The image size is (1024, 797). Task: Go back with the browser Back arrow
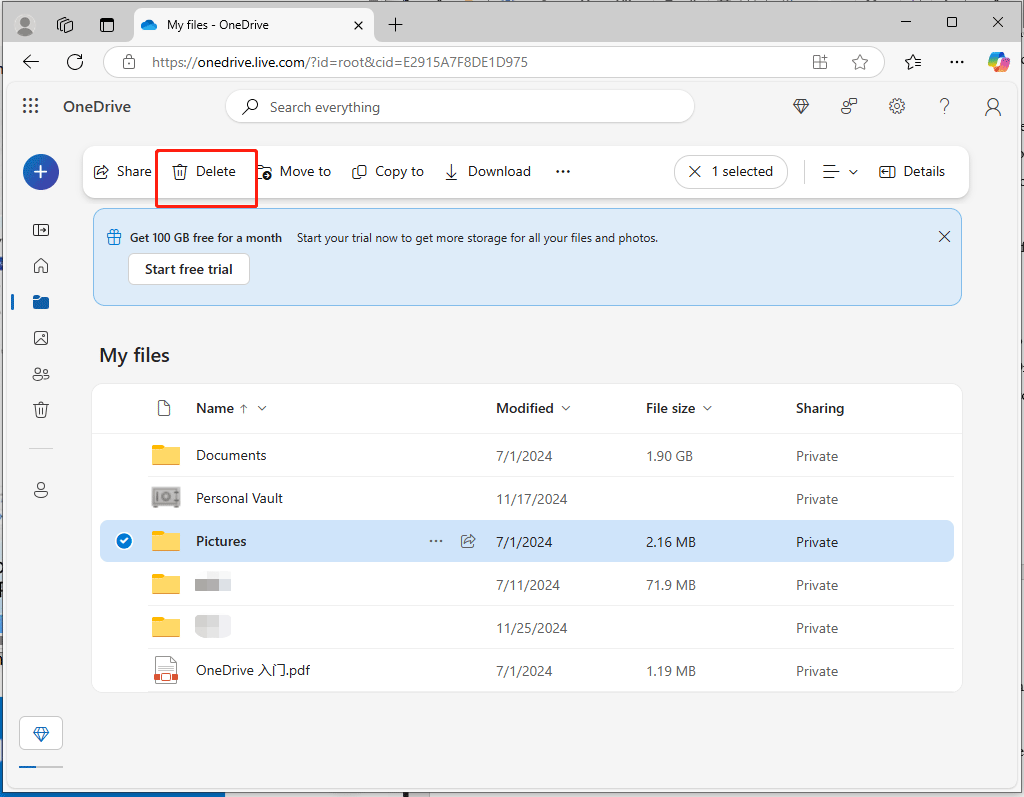pyautogui.click(x=31, y=62)
